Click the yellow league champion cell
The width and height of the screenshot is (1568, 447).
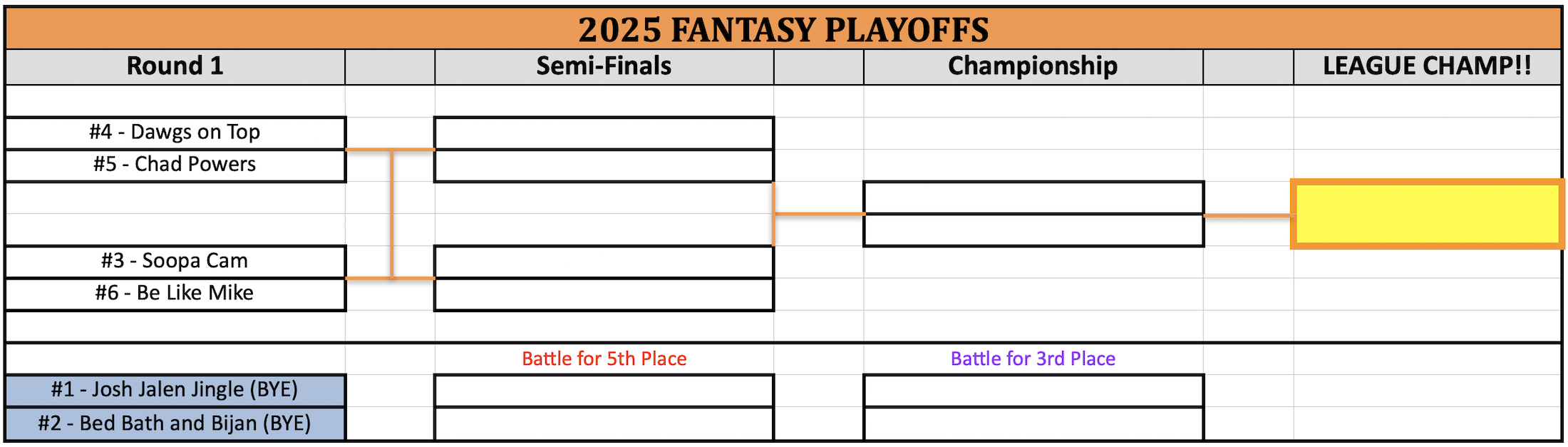[x=1427, y=214]
